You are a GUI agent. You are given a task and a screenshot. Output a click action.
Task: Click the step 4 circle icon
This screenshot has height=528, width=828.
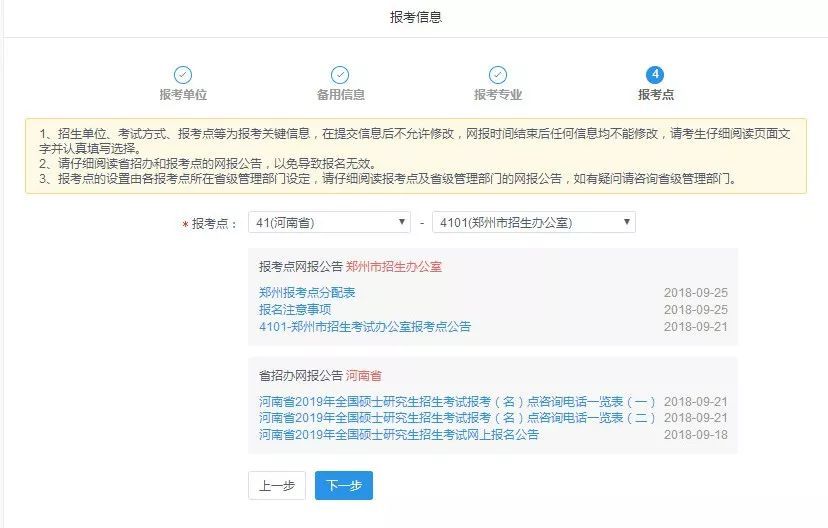(655, 75)
